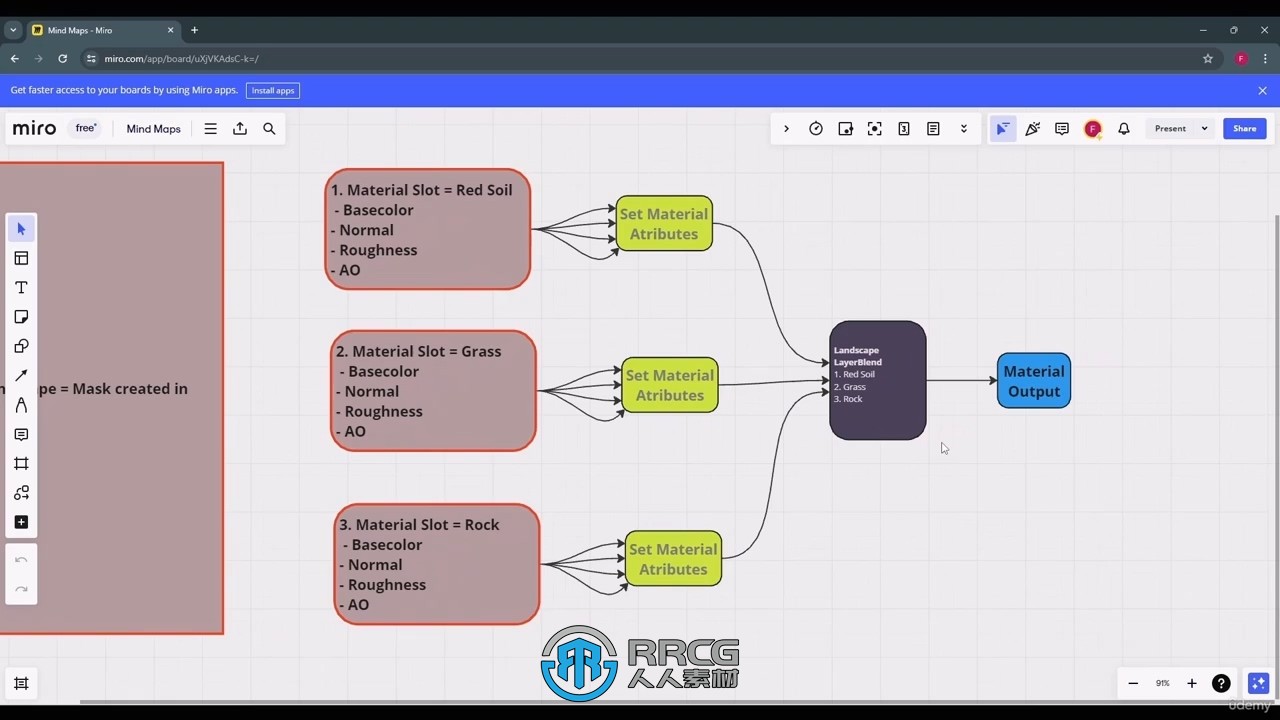Zoom out with the minus button
The height and width of the screenshot is (720, 1280).
pyautogui.click(x=1133, y=683)
